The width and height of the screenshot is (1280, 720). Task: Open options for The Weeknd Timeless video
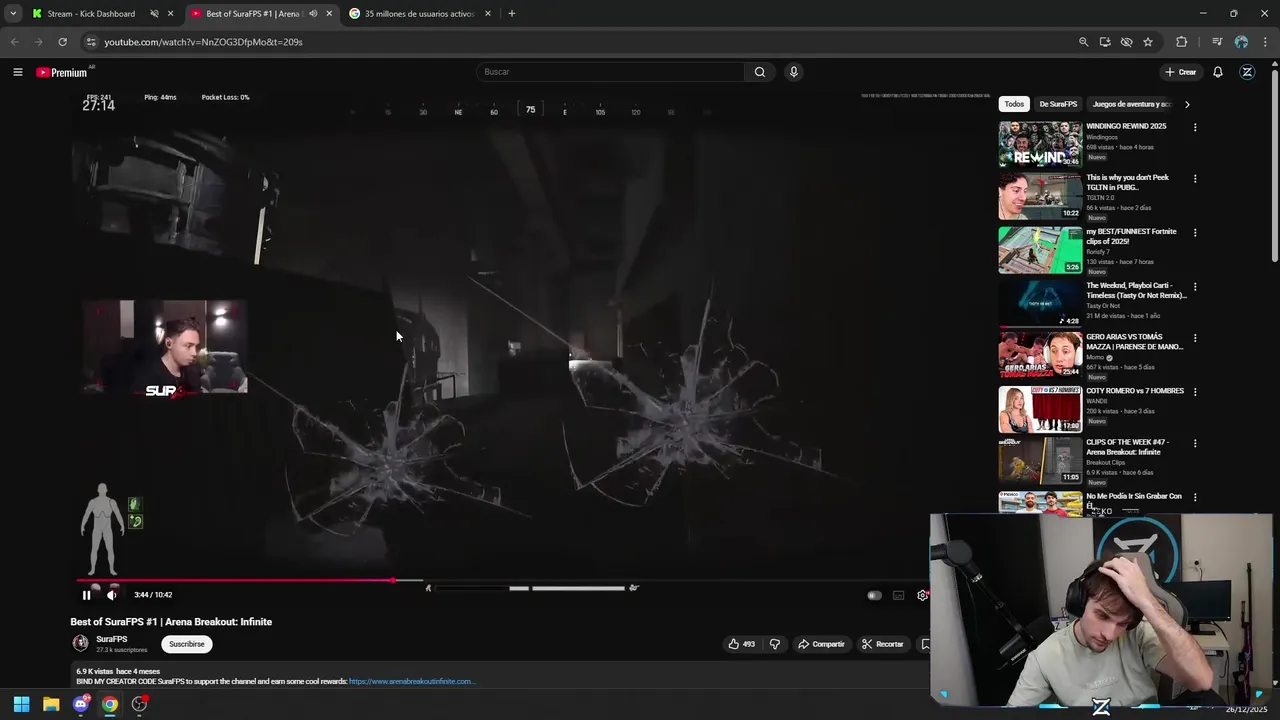(x=1195, y=287)
